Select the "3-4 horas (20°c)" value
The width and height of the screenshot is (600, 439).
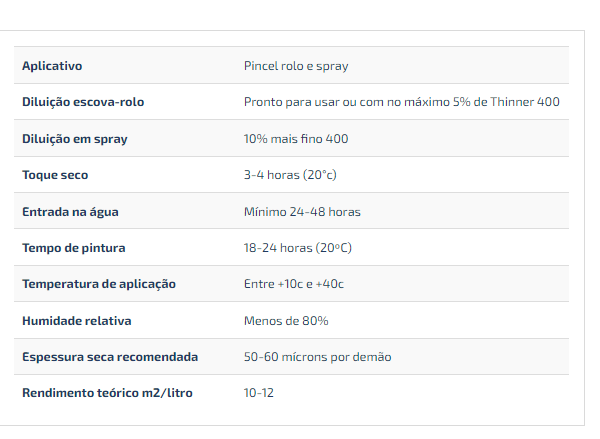click(290, 175)
